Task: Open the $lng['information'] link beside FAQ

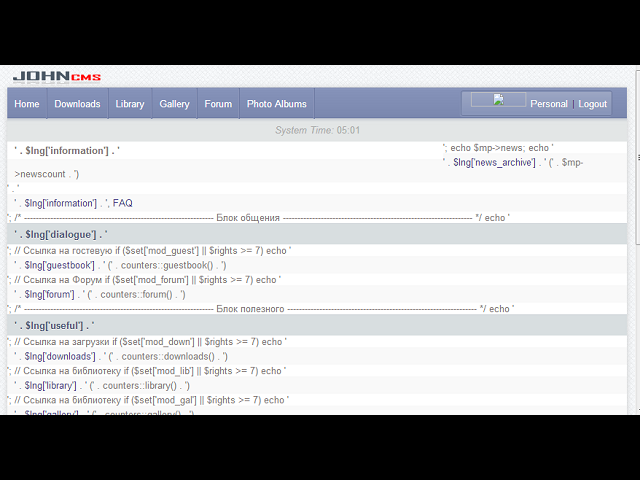Action: (61, 203)
